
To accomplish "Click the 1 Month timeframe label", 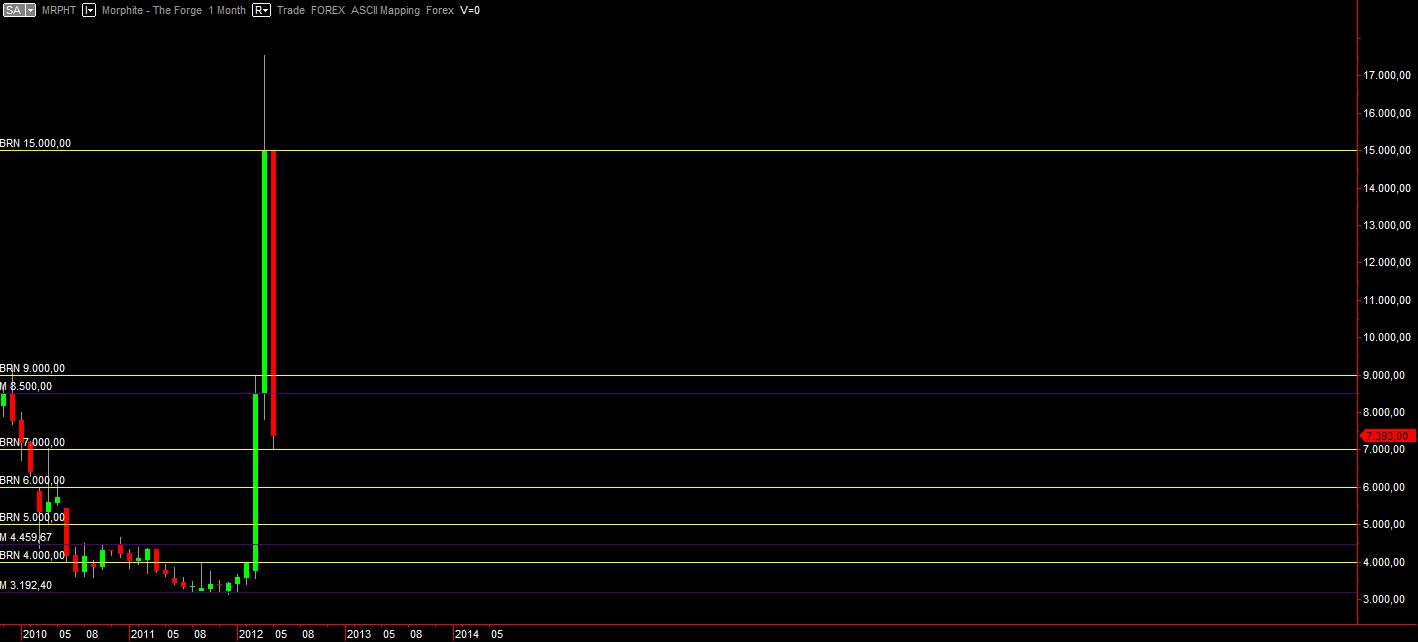I will click(x=227, y=10).
